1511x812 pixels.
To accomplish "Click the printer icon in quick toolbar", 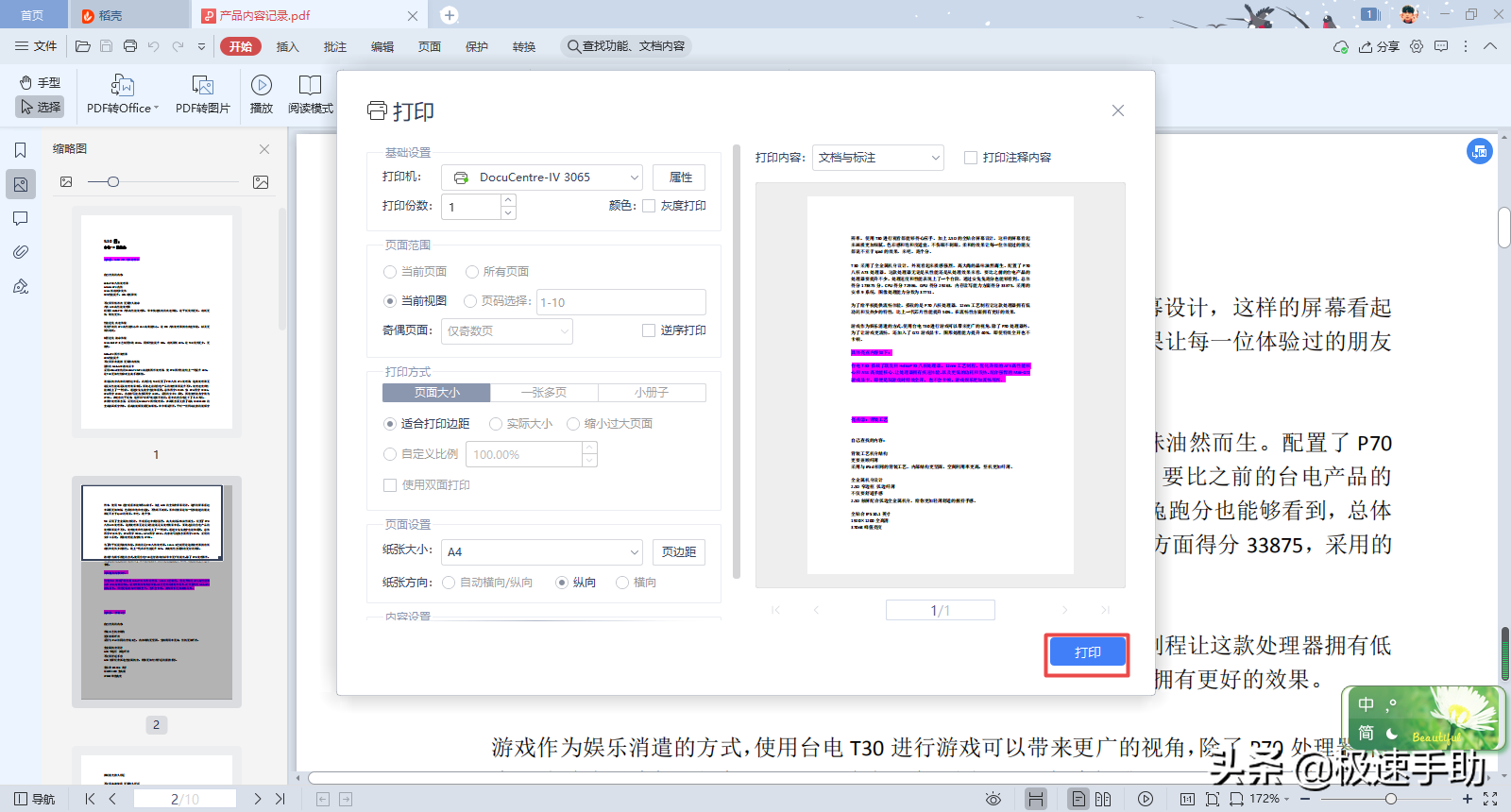I will (x=130, y=46).
